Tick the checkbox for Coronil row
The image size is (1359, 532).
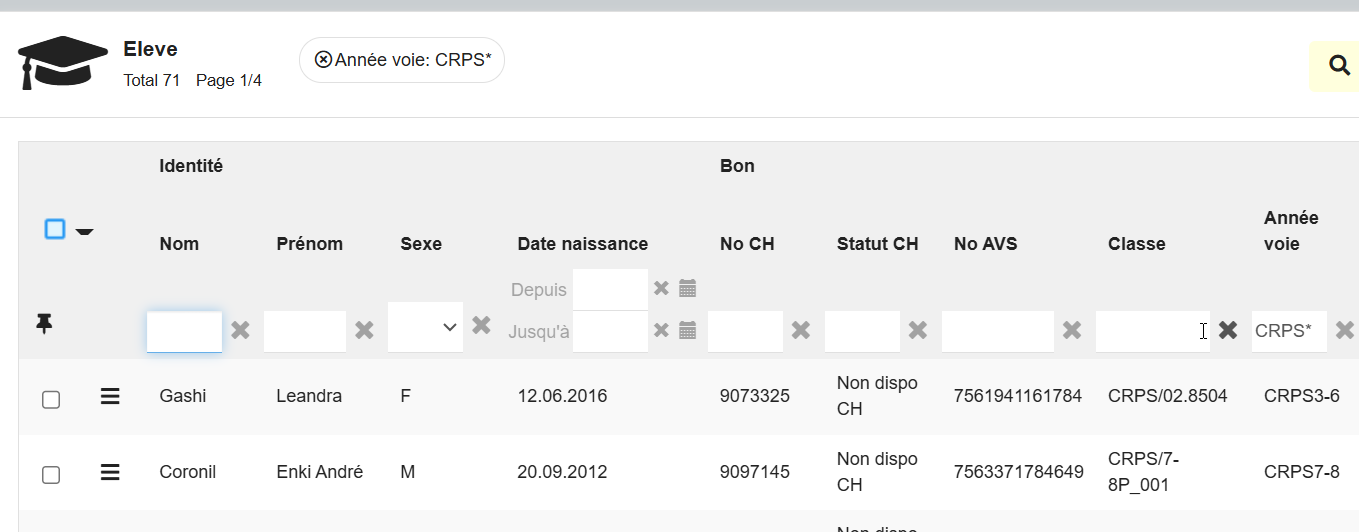click(x=51, y=475)
